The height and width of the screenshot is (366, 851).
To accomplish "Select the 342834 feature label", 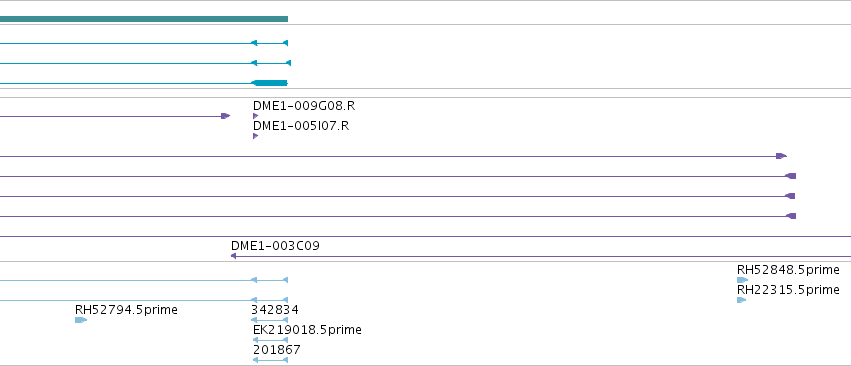I will (x=275, y=310).
